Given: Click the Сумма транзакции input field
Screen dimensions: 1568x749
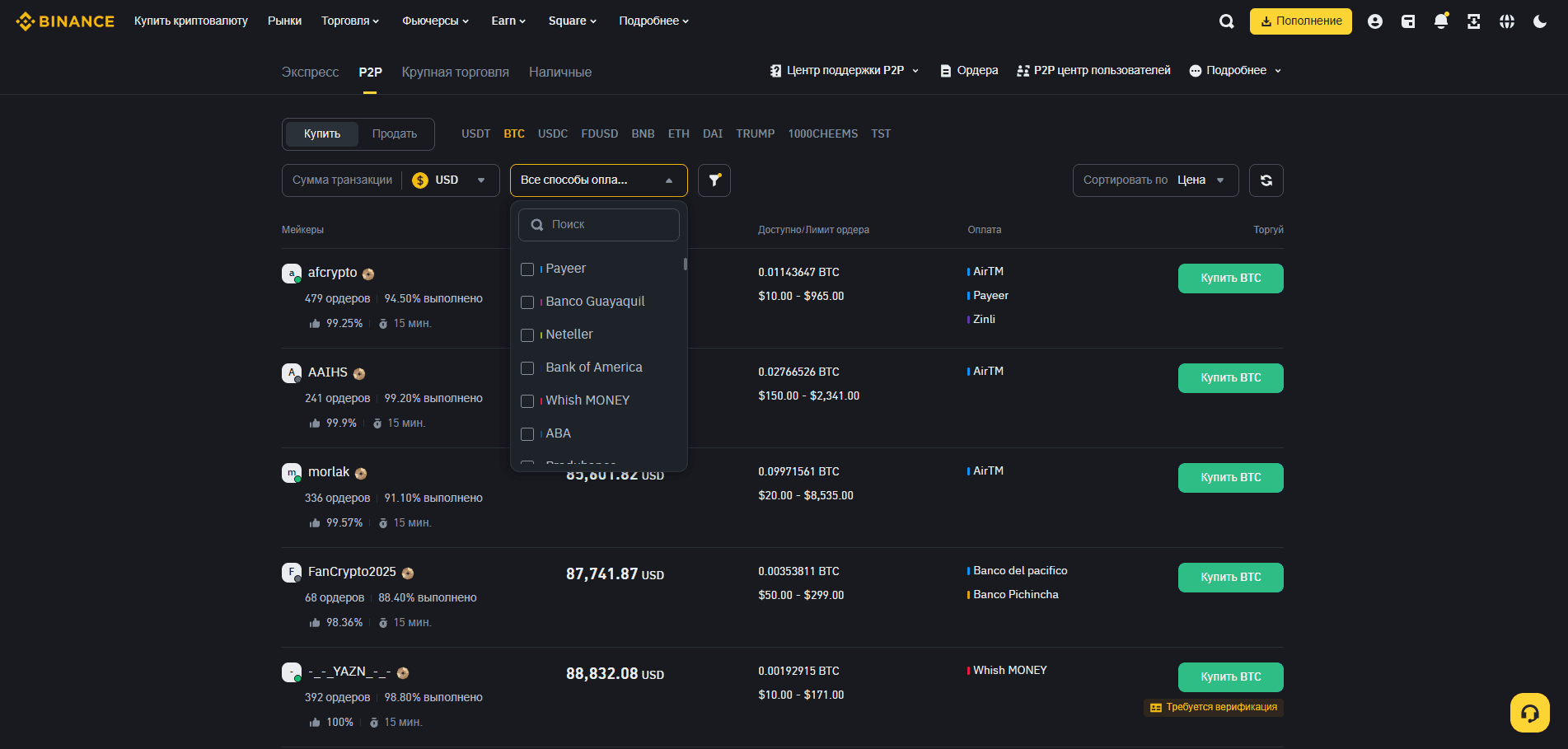Looking at the screenshot, I should click(342, 180).
